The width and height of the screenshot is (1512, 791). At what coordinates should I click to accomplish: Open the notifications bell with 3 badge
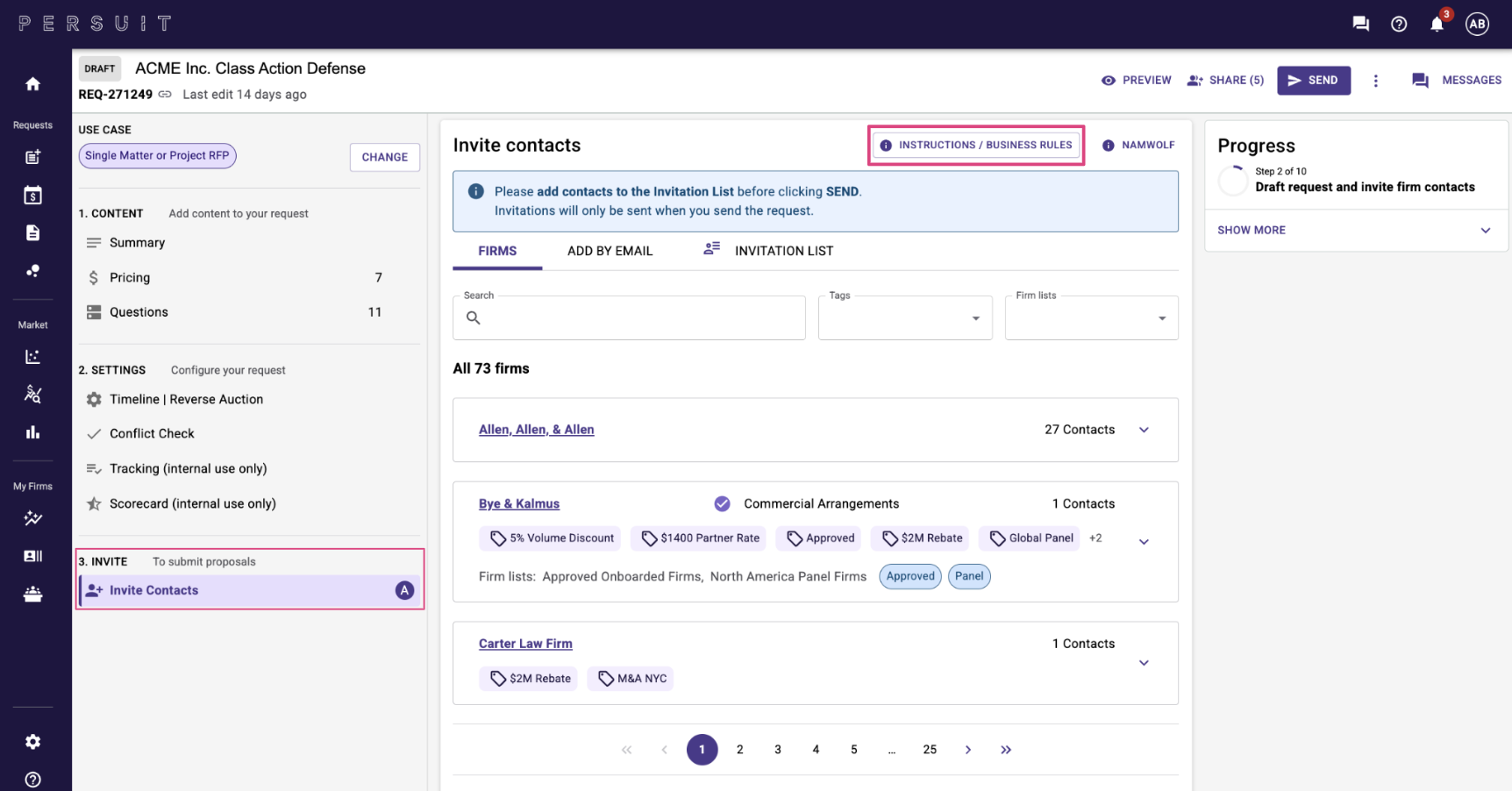[x=1437, y=23]
